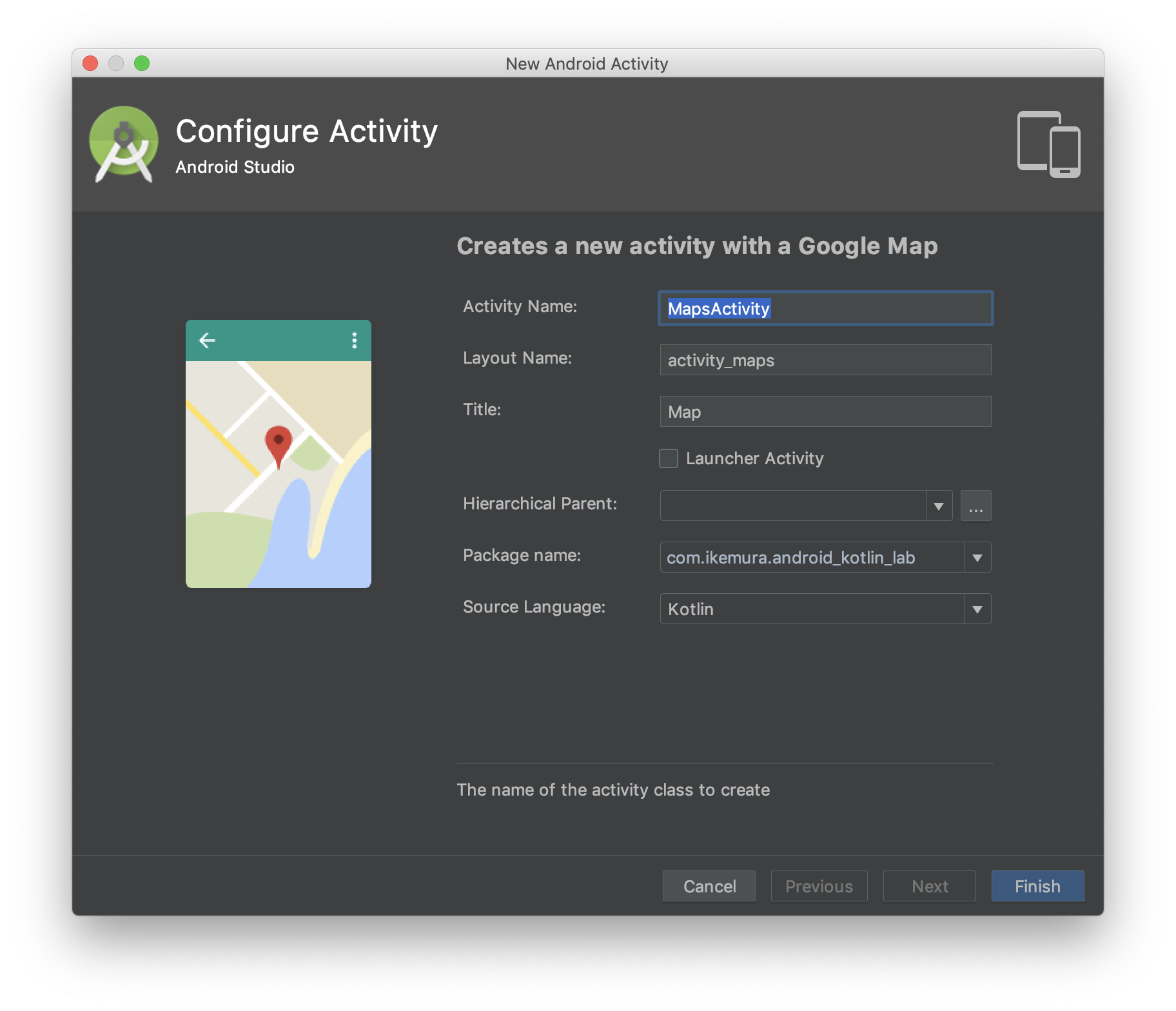Enable the Launcher Activity checkbox

click(668, 458)
